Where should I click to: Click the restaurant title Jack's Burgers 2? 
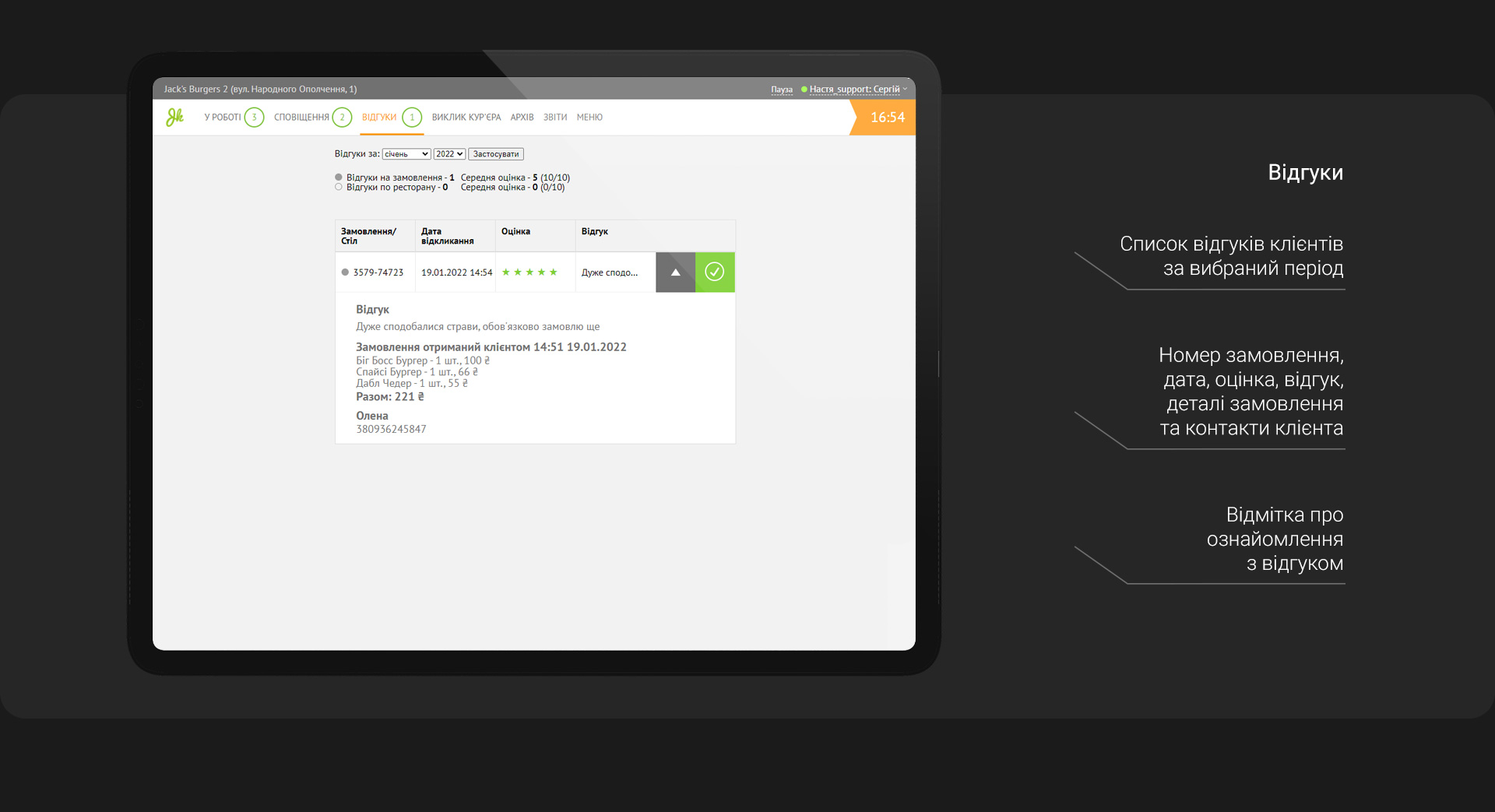(260, 90)
